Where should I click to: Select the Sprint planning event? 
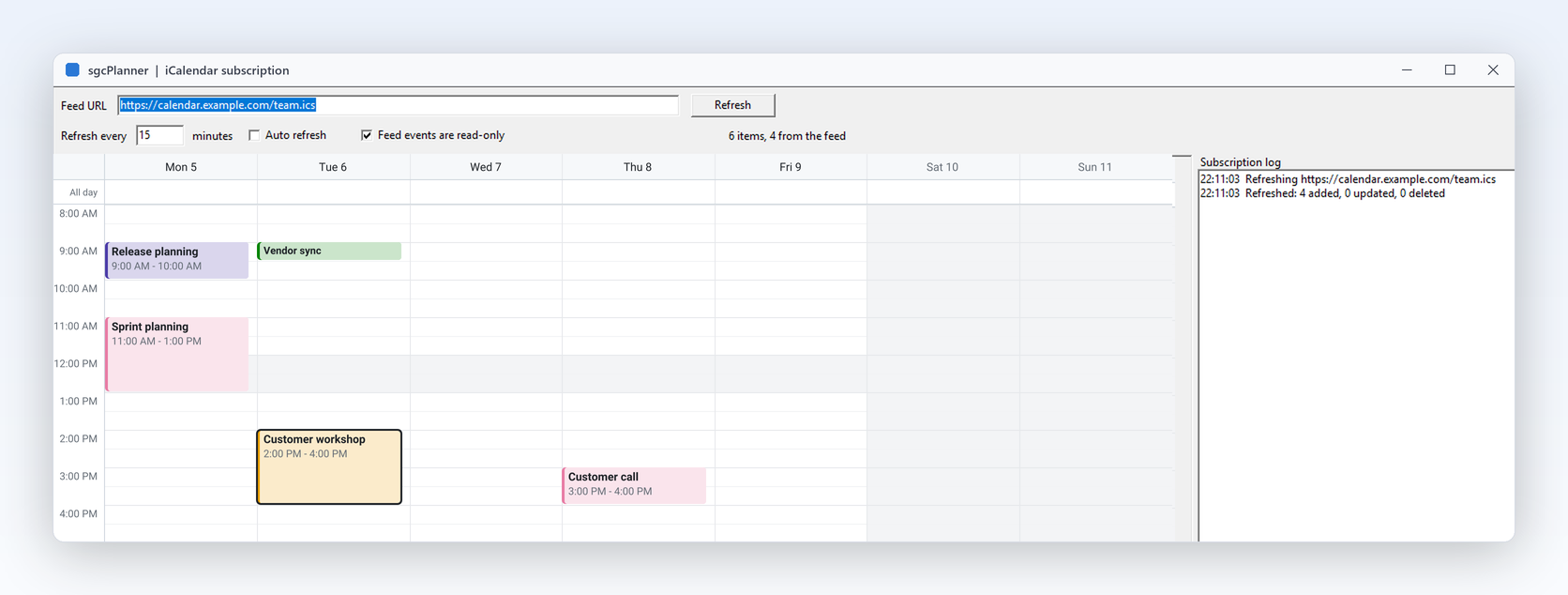(177, 354)
